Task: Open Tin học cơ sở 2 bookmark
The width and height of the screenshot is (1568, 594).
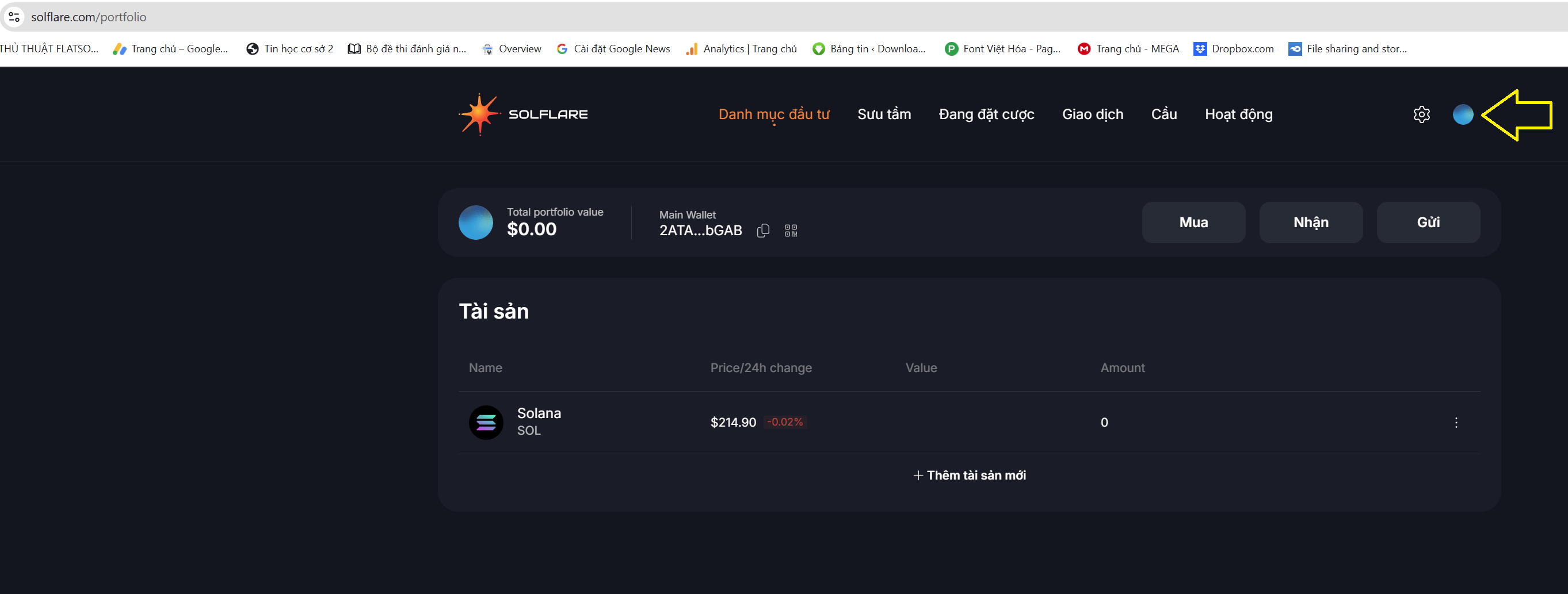Action: pyautogui.click(x=290, y=49)
